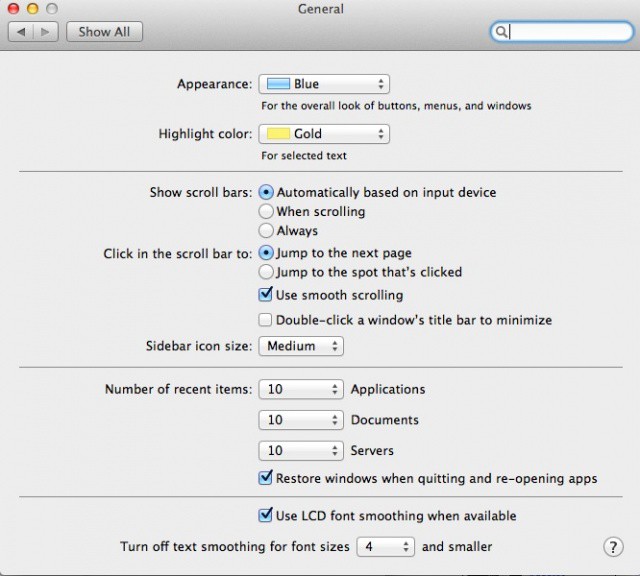Expand the Sidebar icon size dropdown
This screenshot has height=576, width=640.
[301, 346]
